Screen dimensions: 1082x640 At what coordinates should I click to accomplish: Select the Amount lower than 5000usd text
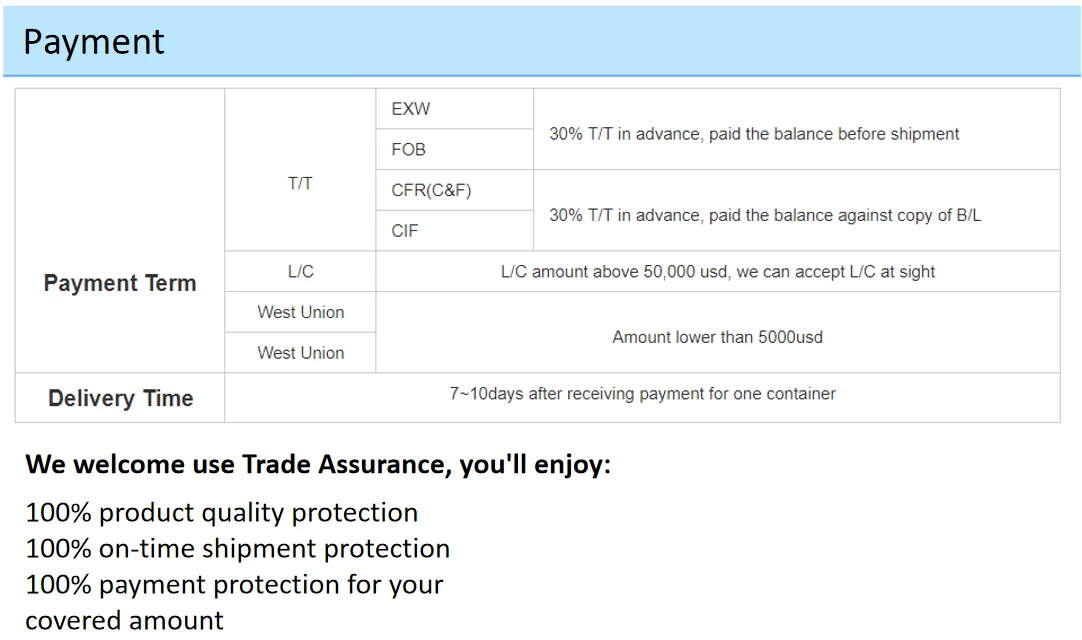coord(717,337)
